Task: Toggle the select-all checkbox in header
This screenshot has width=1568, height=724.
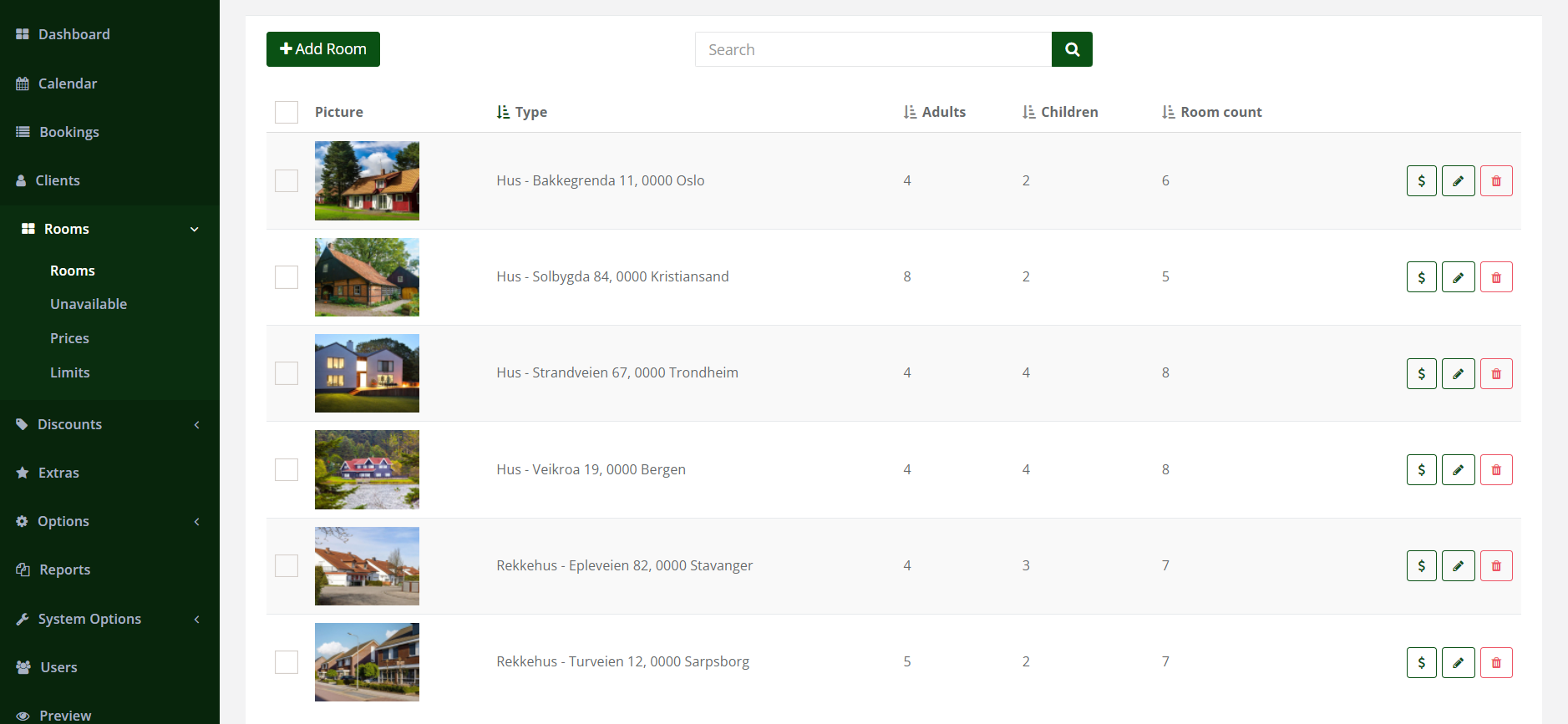Action: (287, 112)
